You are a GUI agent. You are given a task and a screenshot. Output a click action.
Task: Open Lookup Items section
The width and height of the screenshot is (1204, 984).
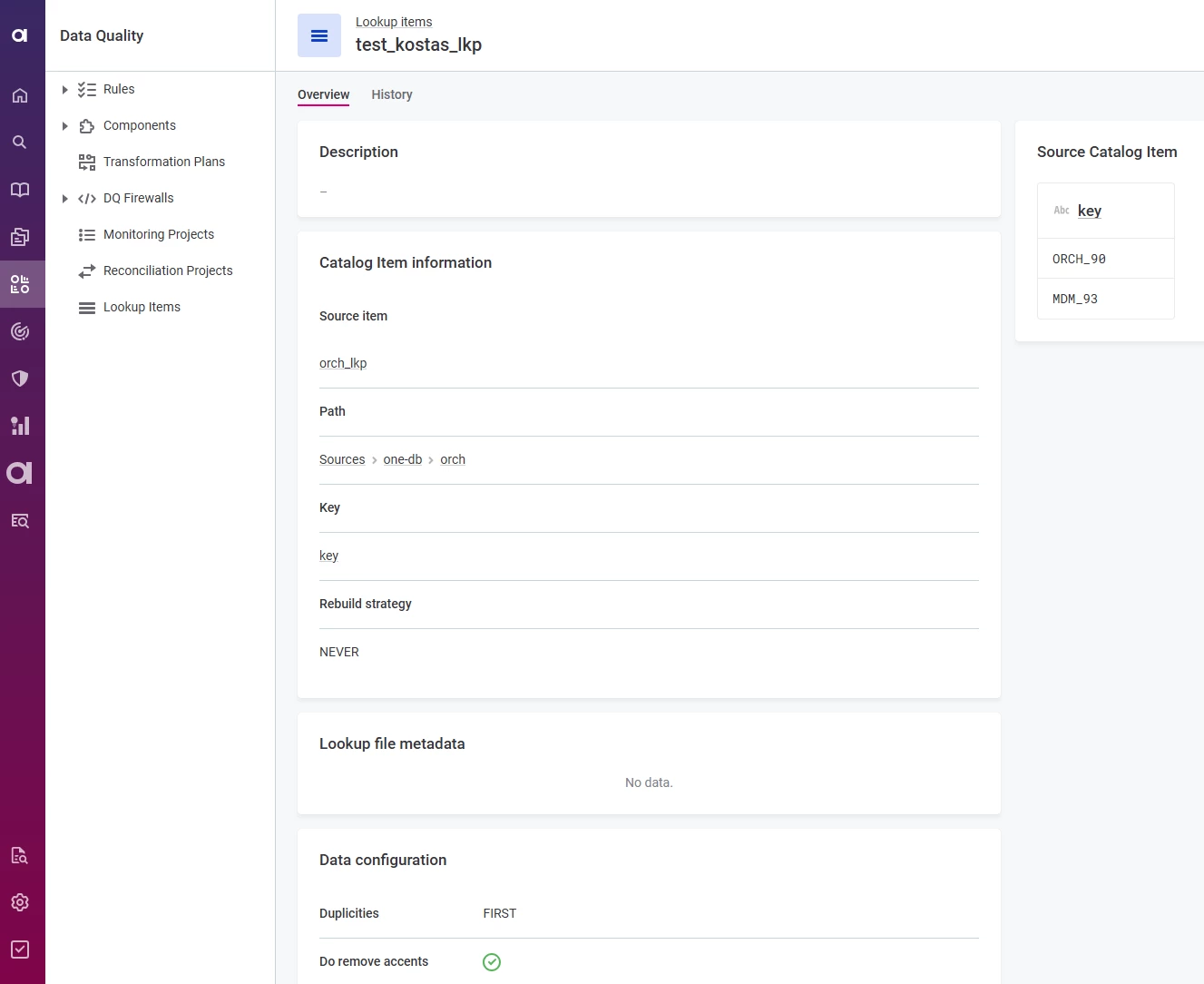(142, 307)
